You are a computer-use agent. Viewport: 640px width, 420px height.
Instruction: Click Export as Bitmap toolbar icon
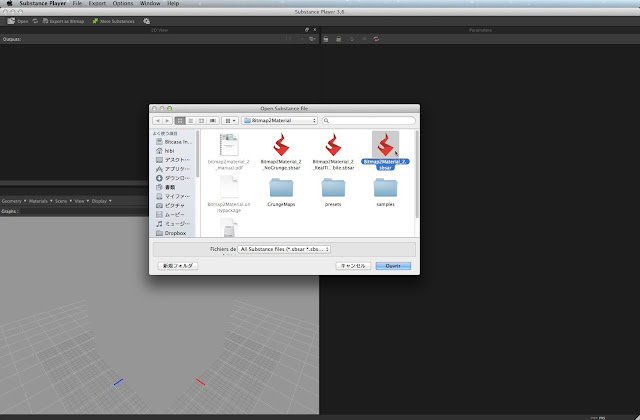(45, 21)
